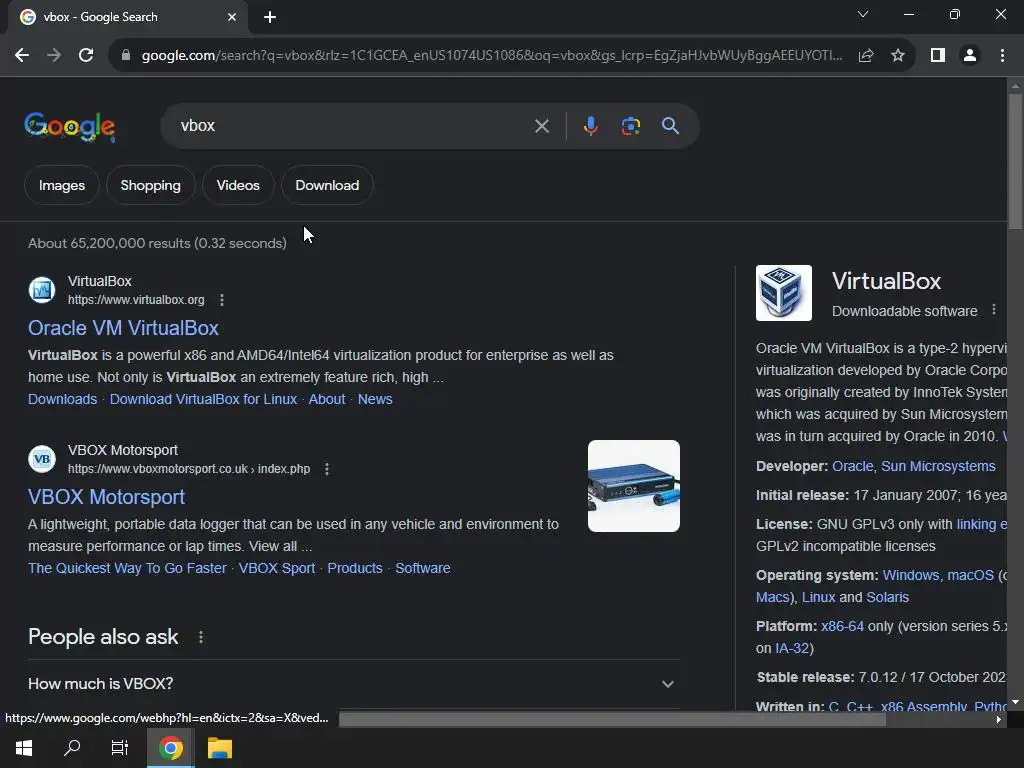Open the Software sitelink
Screen dimensions: 1024x768
[x=423, y=568]
